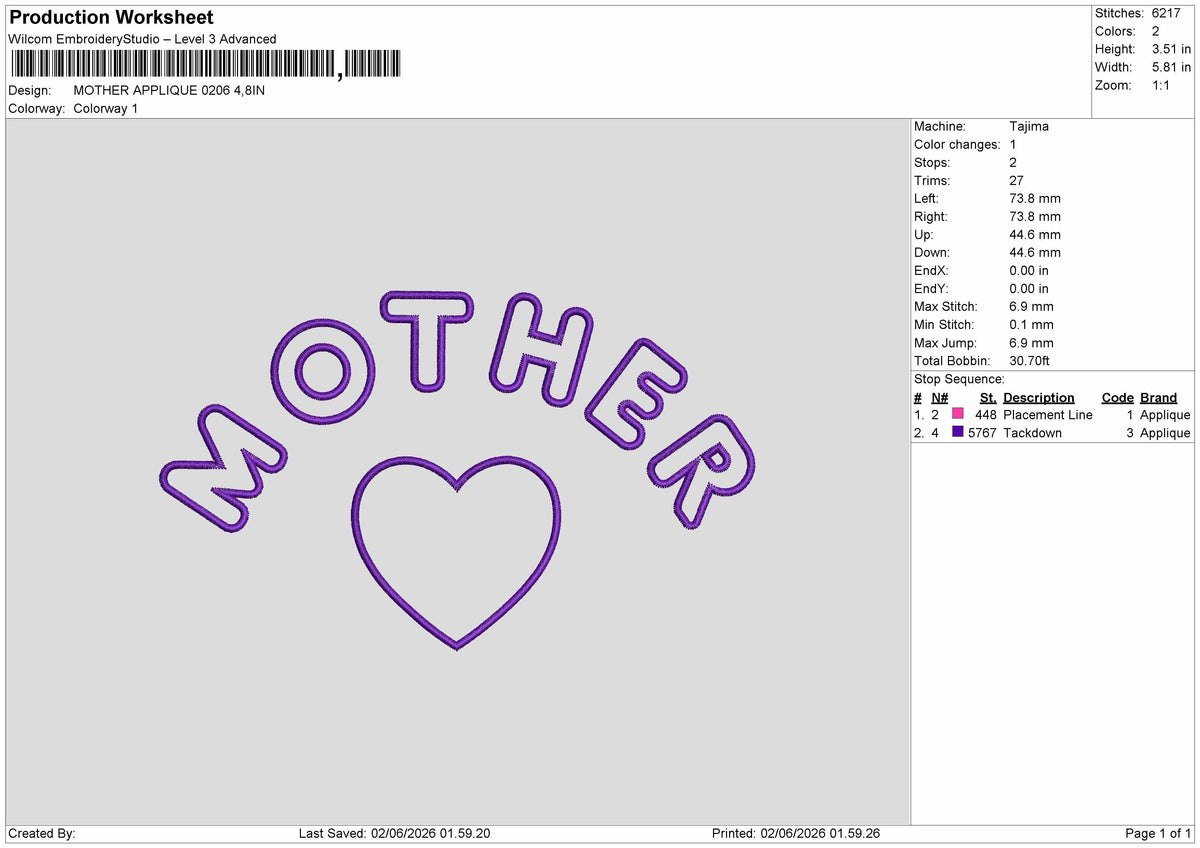Click the embroidered heart shape in preview
Image resolution: width=1200 pixels, height=848 pixels.
tap(457, 553)
